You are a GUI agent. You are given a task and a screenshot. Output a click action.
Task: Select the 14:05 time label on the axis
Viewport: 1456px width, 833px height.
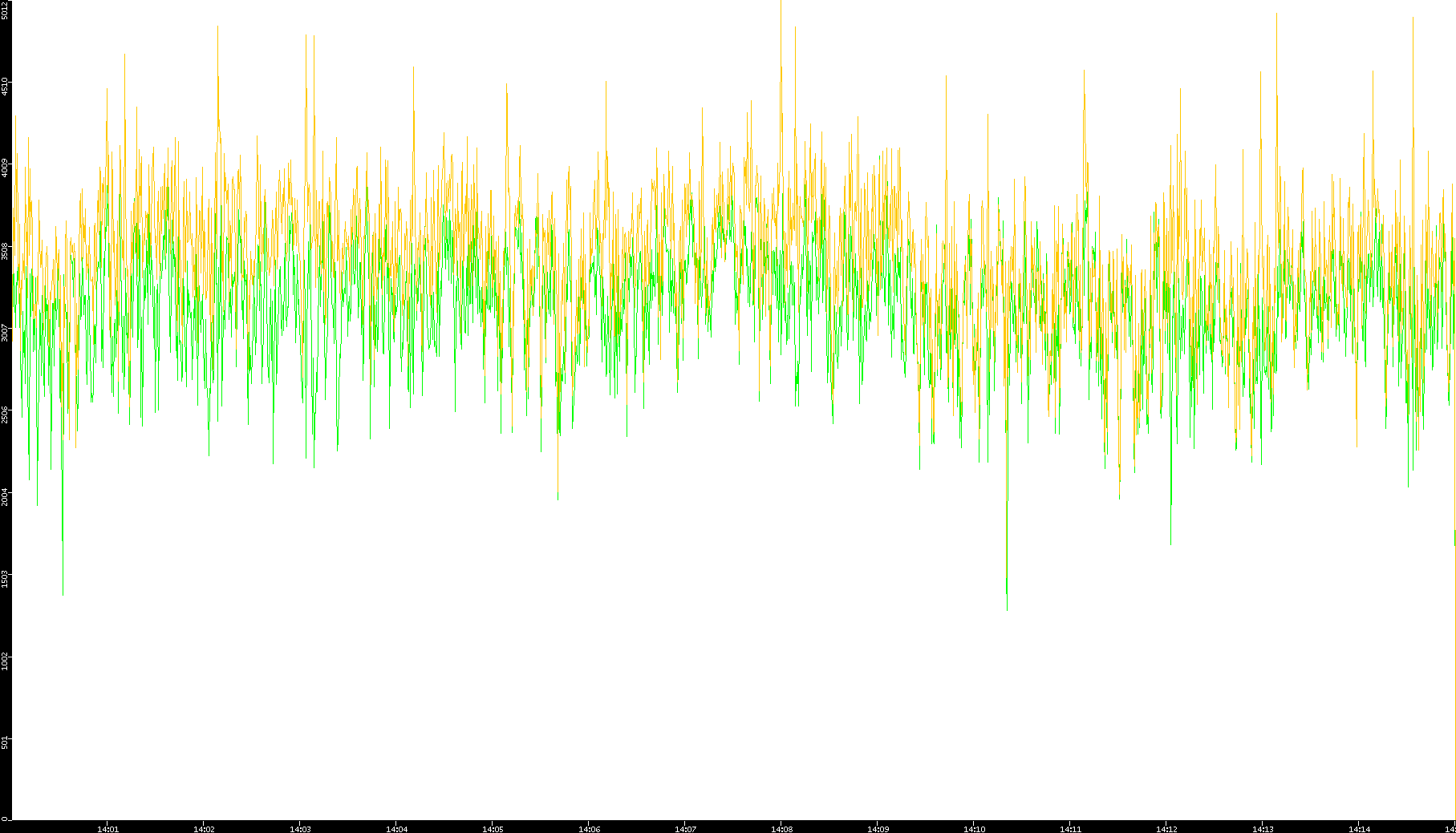point(493,829)
